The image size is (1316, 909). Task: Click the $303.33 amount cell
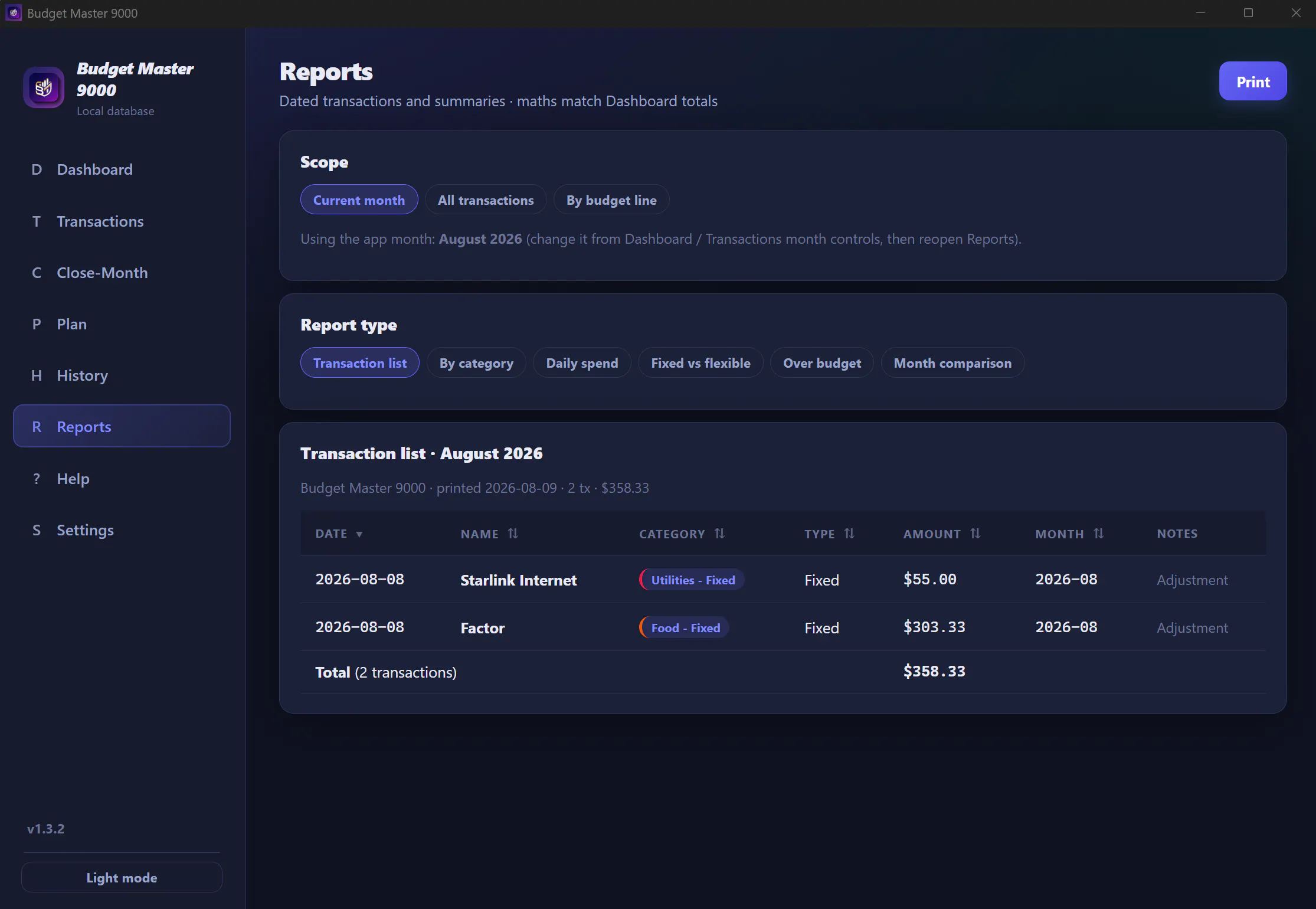(x=934, y=627)
